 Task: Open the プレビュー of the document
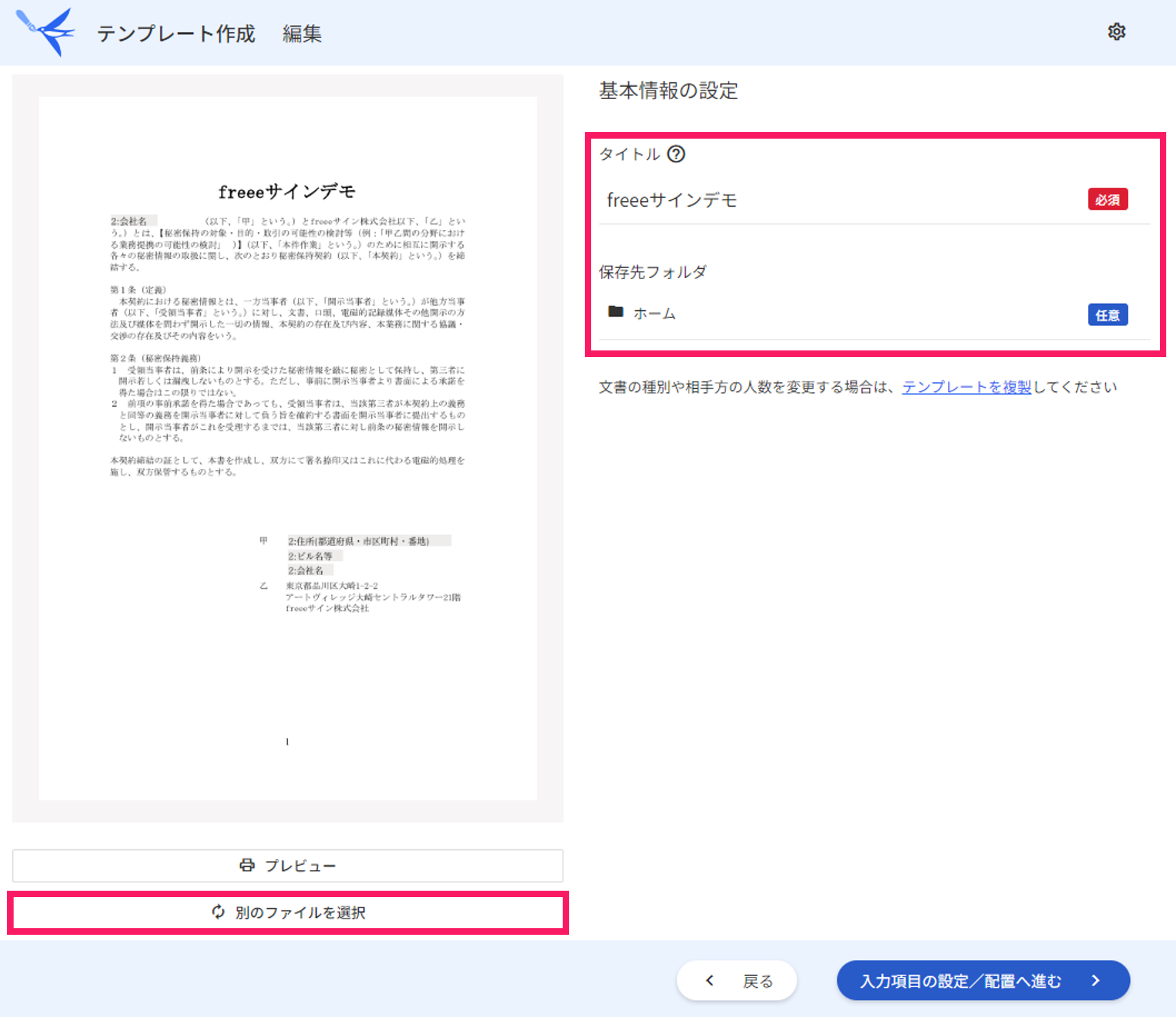(x=288, y=865)
